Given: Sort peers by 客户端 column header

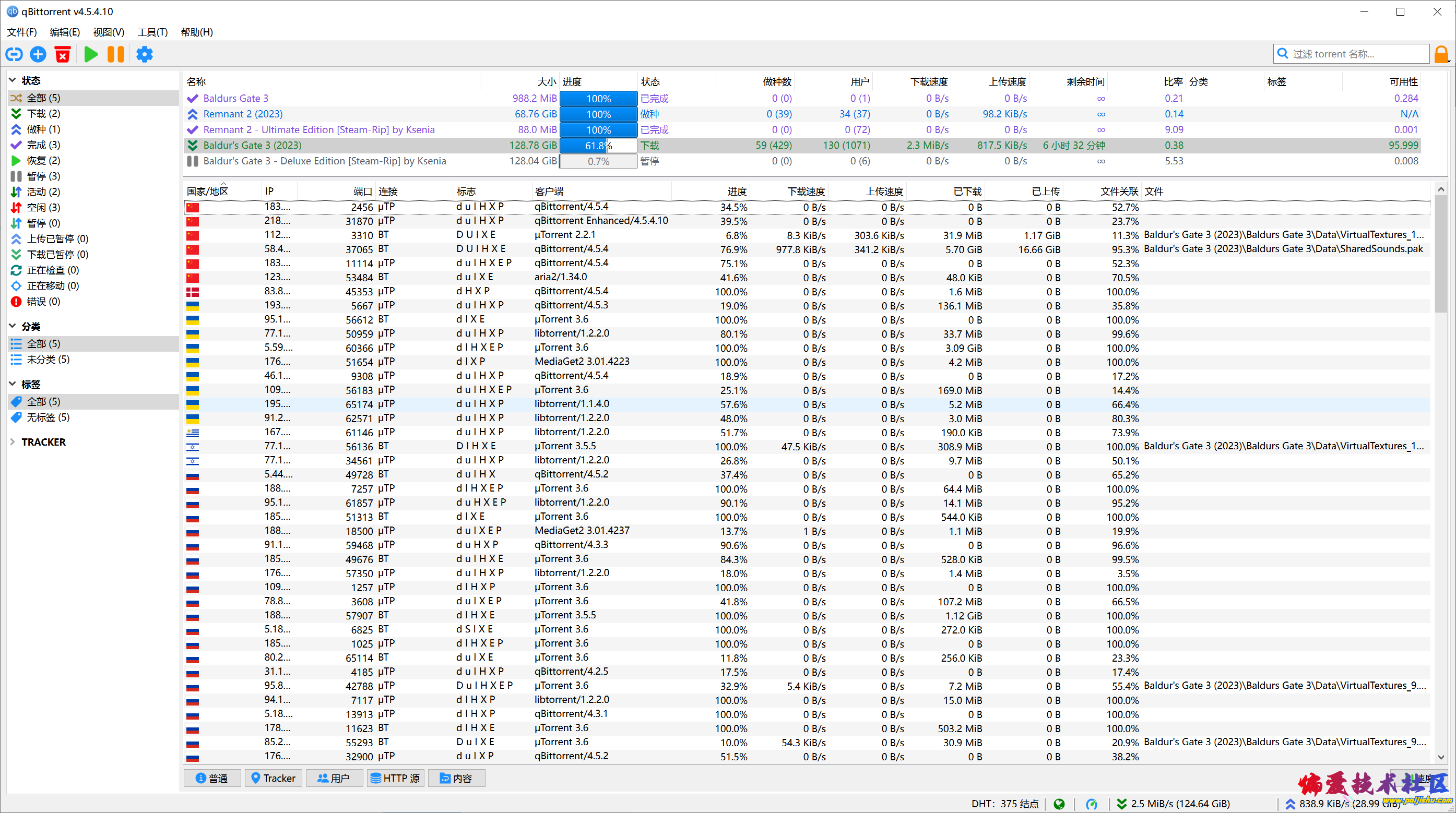Looking at the screenshot, I should coord(549,191).
